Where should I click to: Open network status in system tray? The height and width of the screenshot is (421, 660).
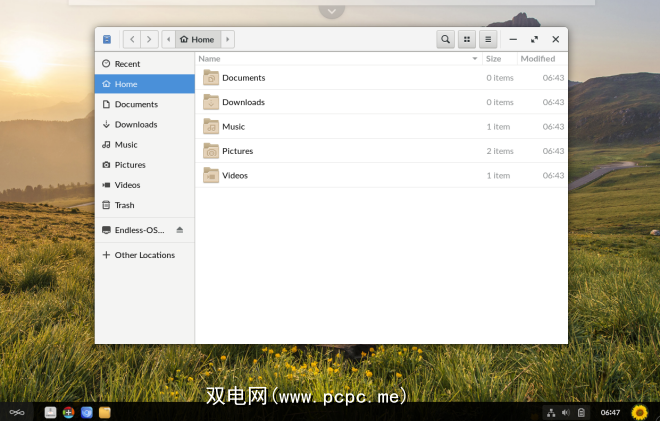pos(551,413)
